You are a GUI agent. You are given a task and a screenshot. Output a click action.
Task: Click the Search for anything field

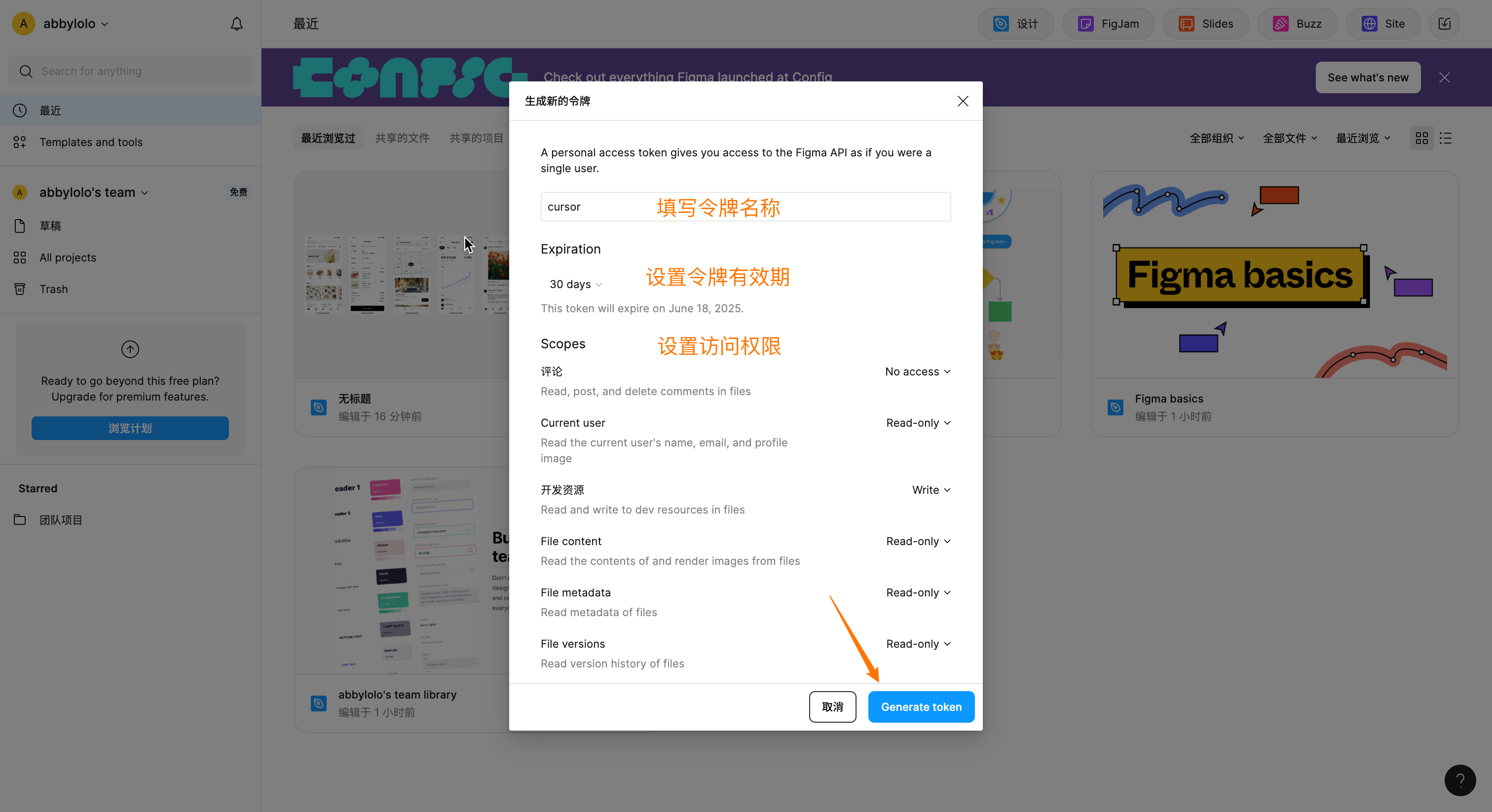130,71
